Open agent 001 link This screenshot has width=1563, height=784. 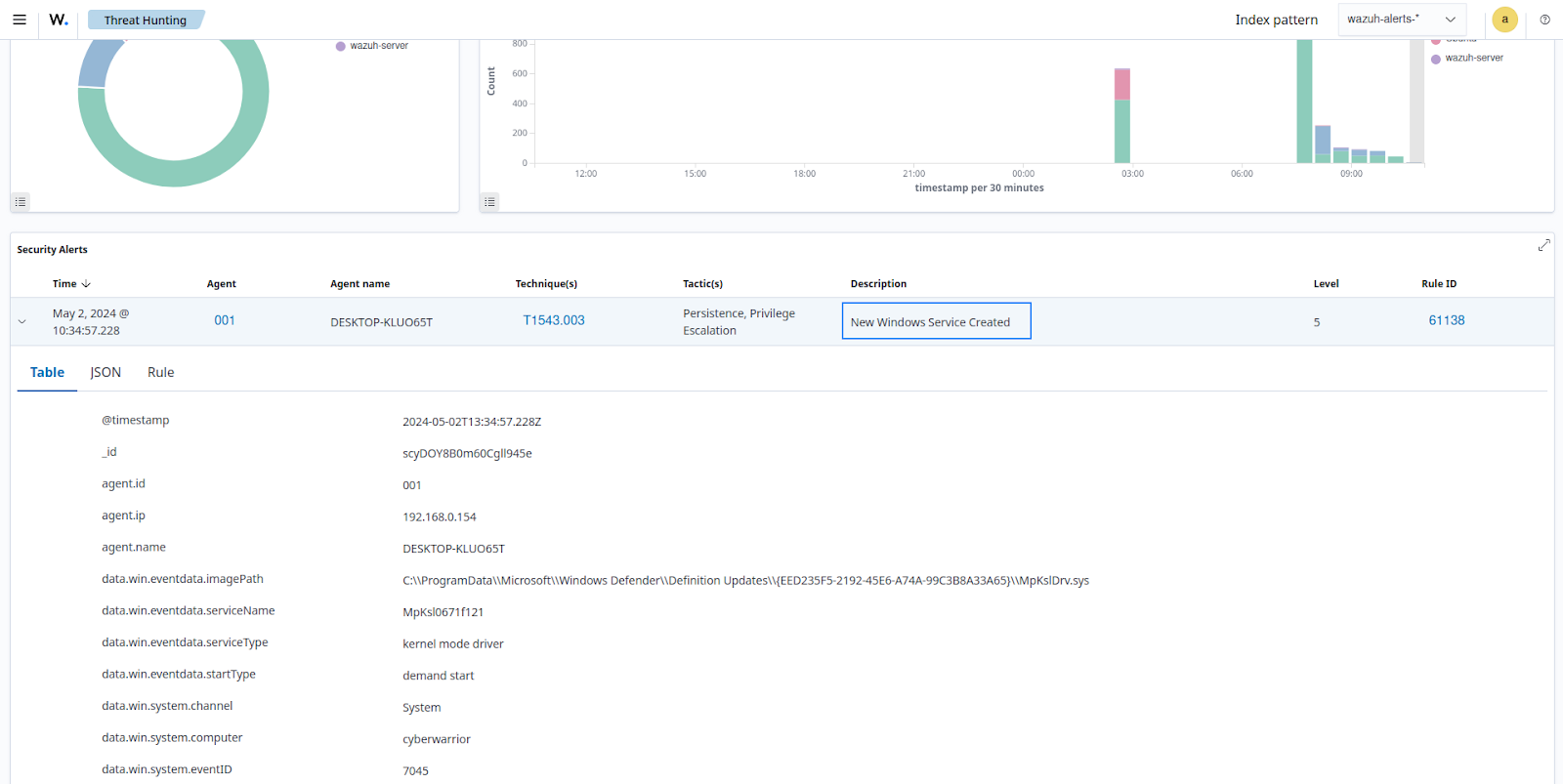click(225, 320)
